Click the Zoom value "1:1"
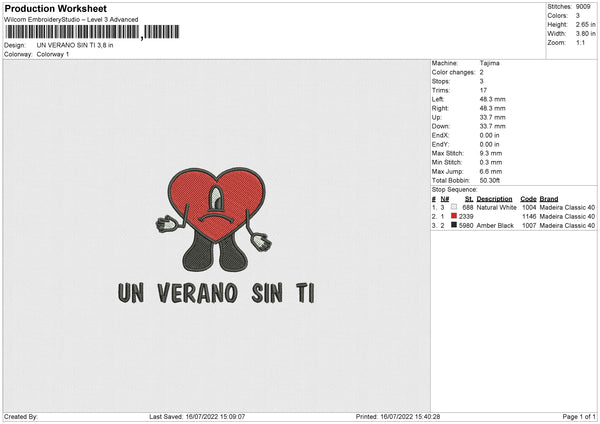The width and height of the screenshot is (600, 424). click(580, 42)
